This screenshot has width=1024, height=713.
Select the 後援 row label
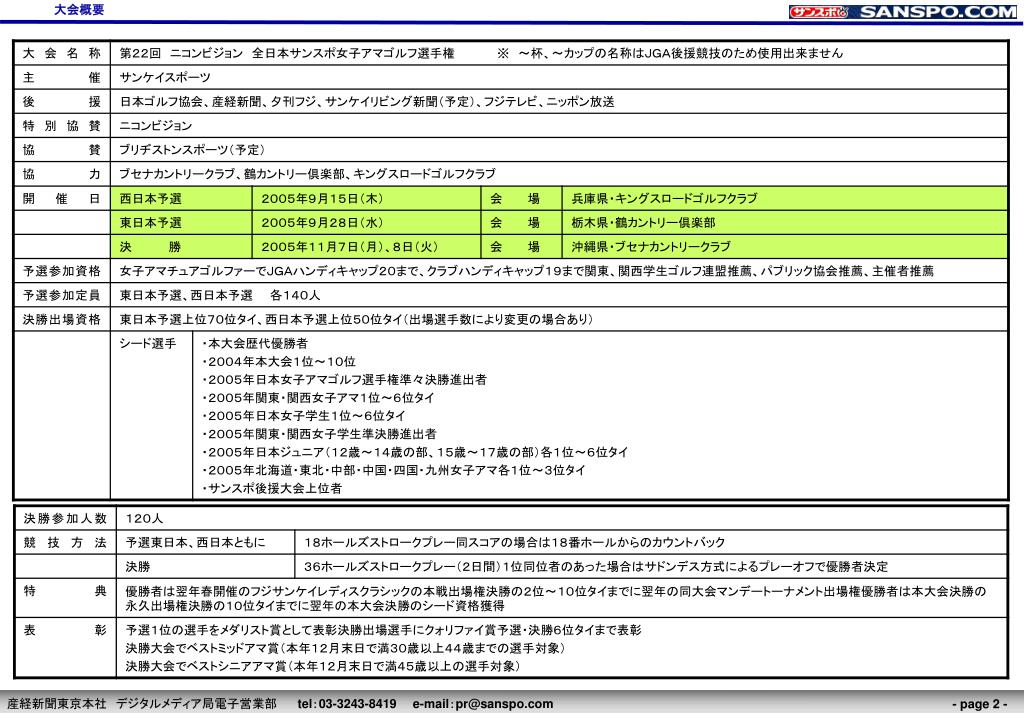point(62,102)
